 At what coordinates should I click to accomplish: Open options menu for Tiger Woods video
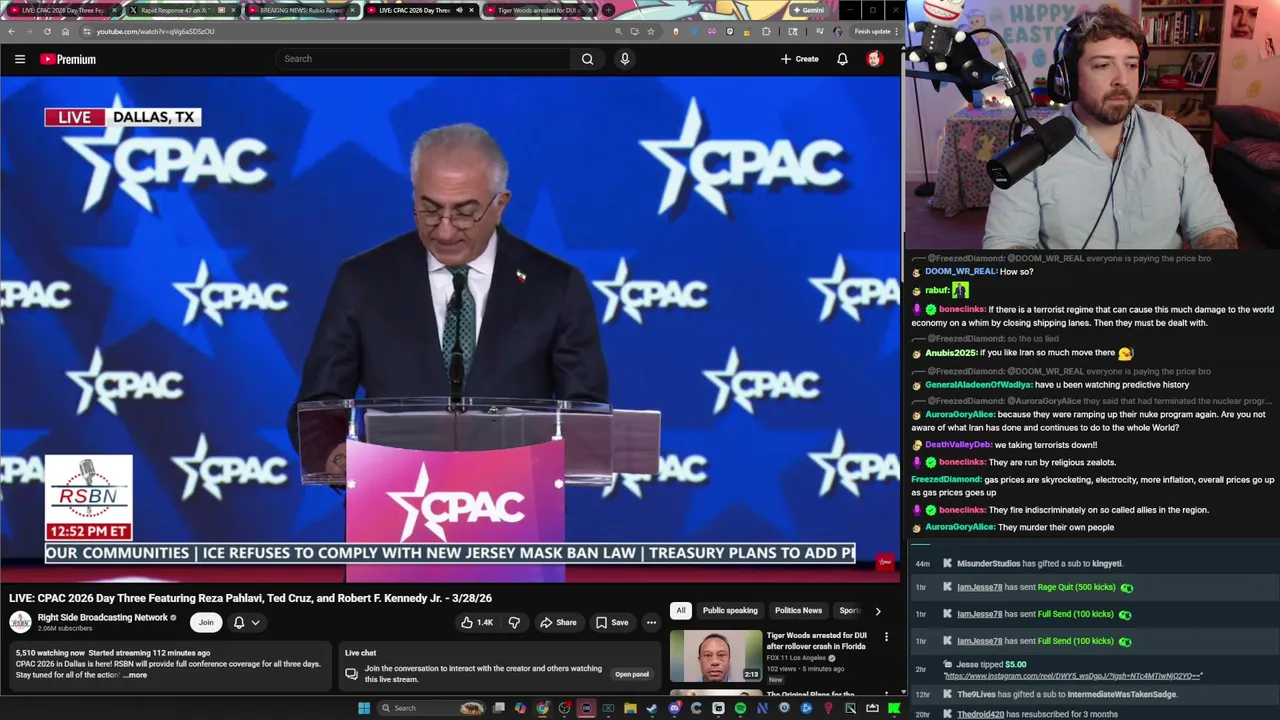(886, 637)
